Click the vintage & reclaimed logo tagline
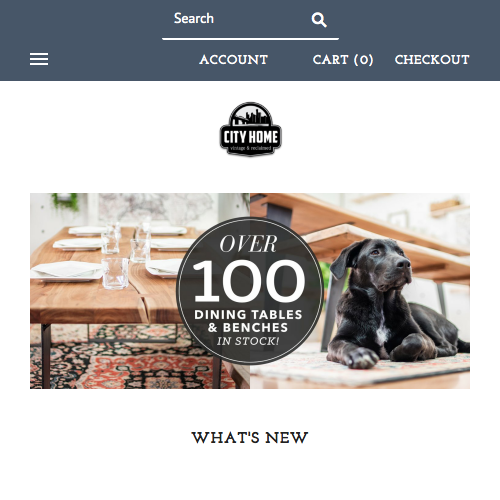 (251, 148)
